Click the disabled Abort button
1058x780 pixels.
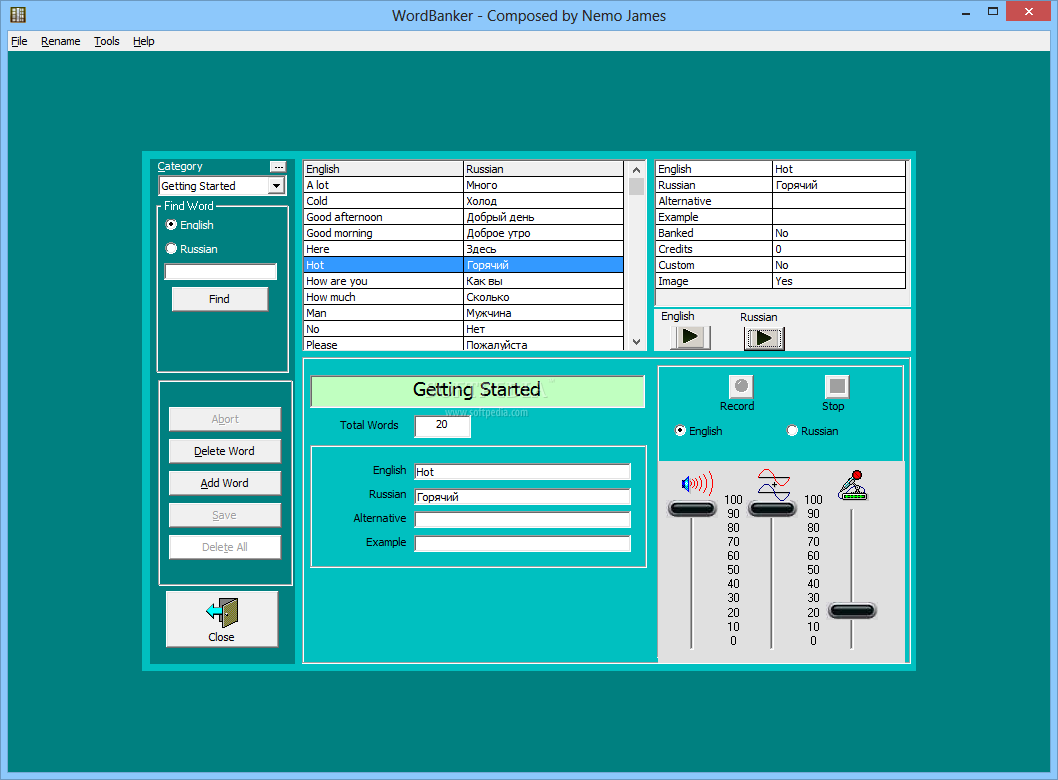point(225,419)
